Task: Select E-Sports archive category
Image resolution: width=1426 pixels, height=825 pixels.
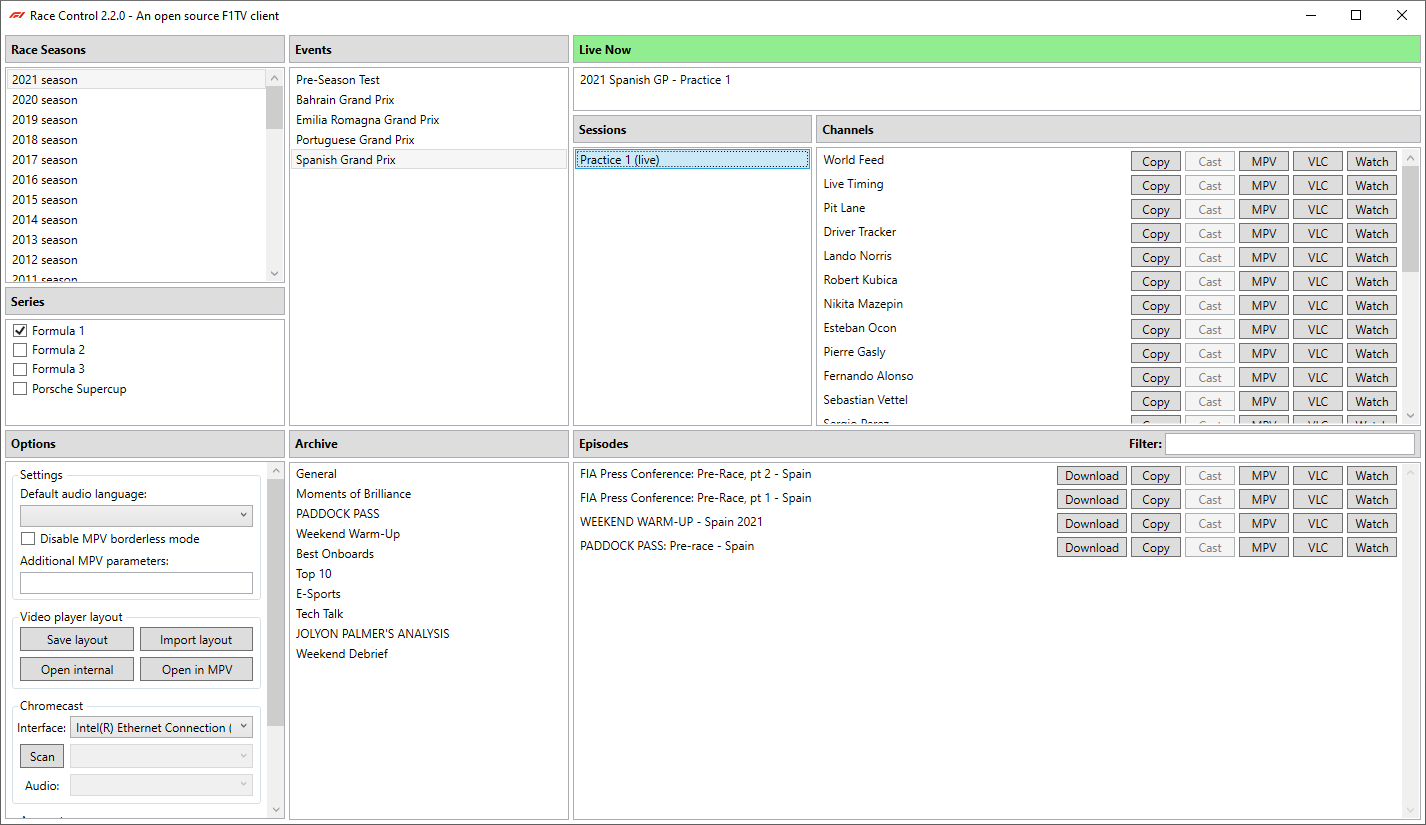Action: 428,594
